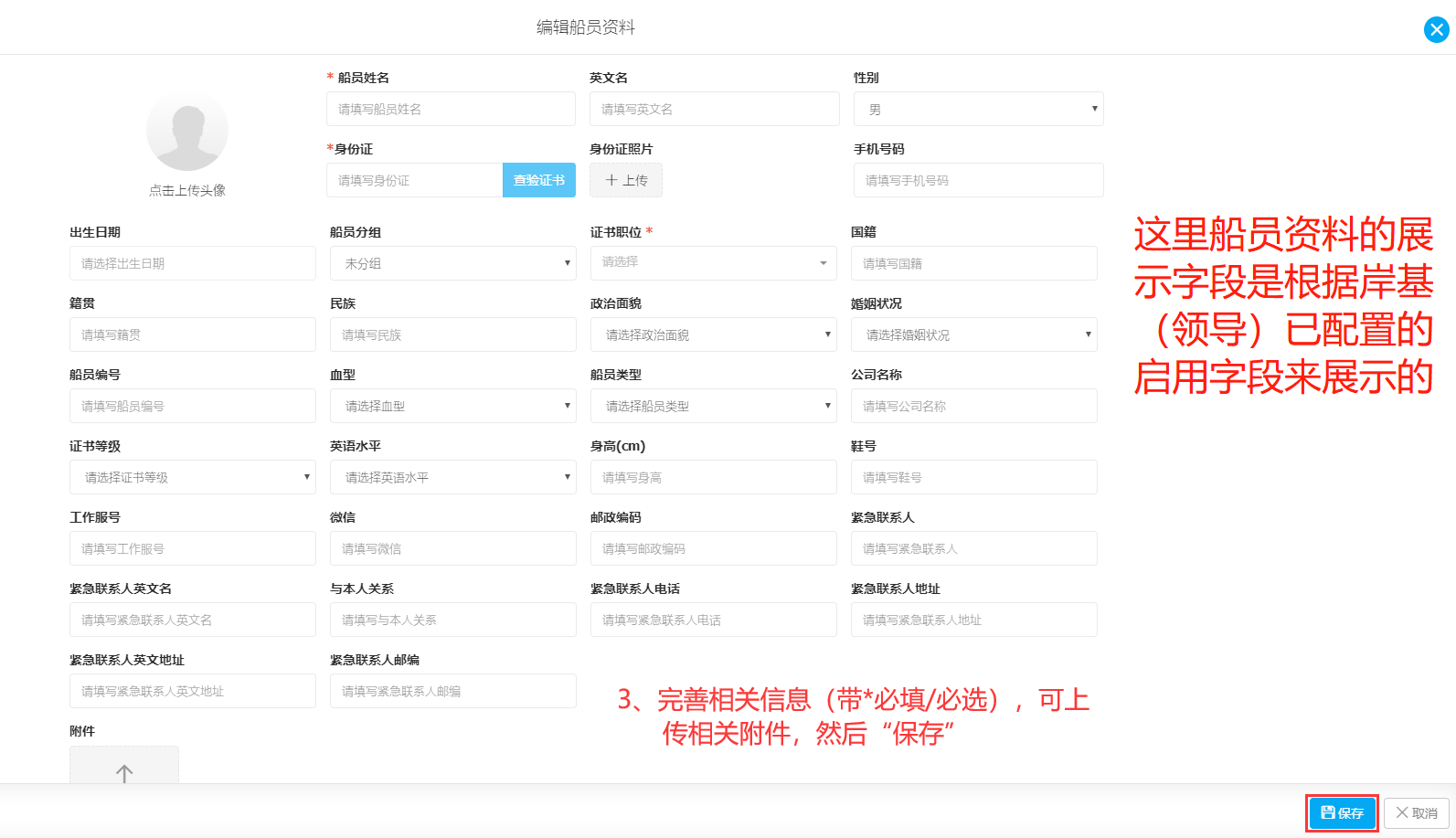
Task: Click the 鞋号 shoe size field
Action: [974, 477]
